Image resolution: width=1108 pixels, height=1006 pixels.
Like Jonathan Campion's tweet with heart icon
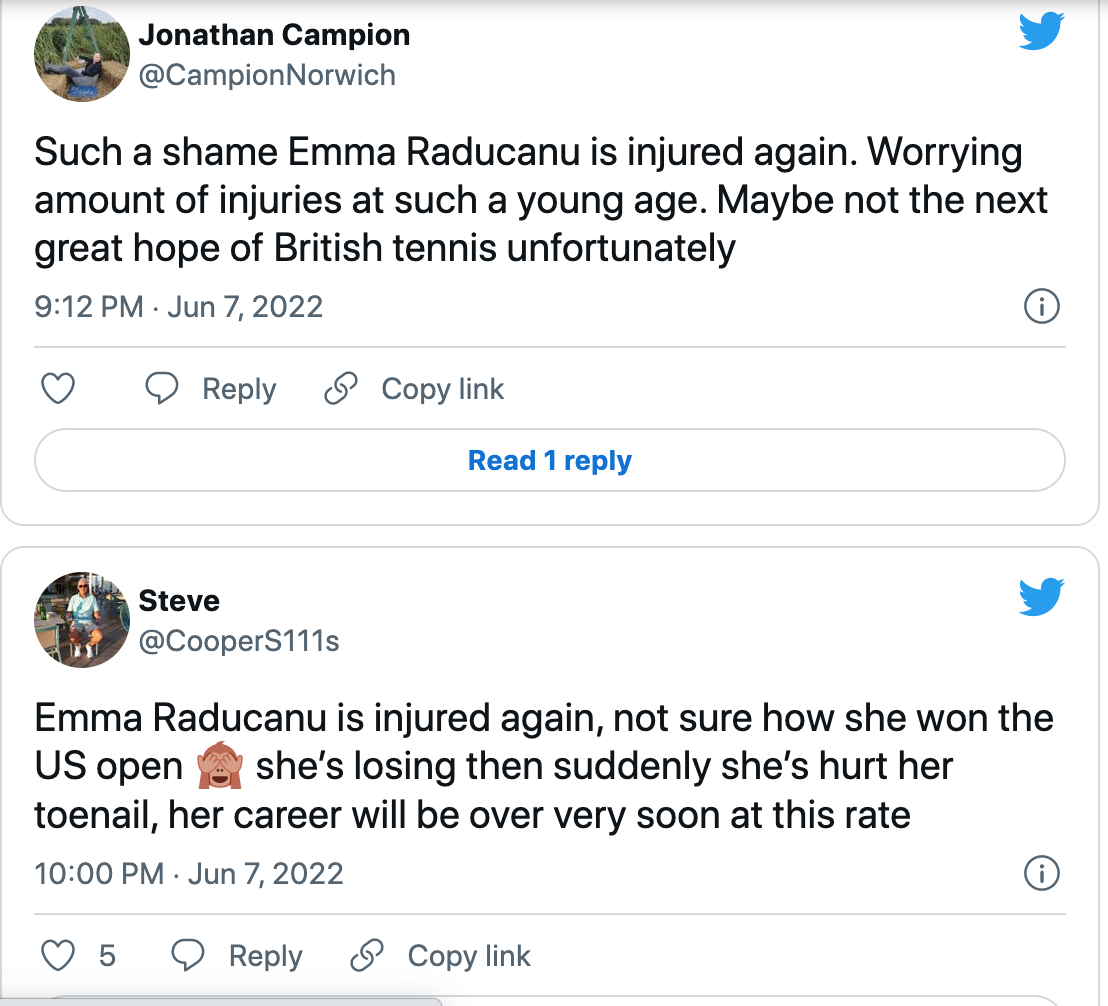point(58,389)
